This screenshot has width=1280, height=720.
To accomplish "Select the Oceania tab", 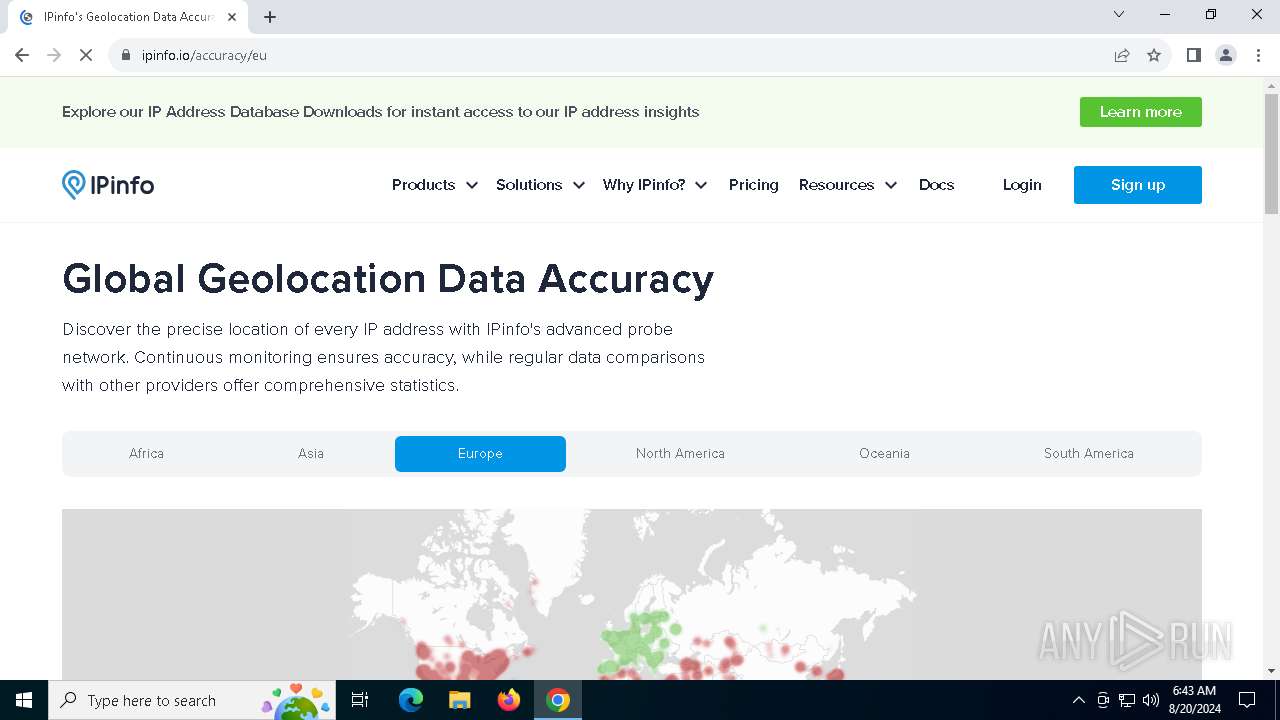I will [884, 454].
